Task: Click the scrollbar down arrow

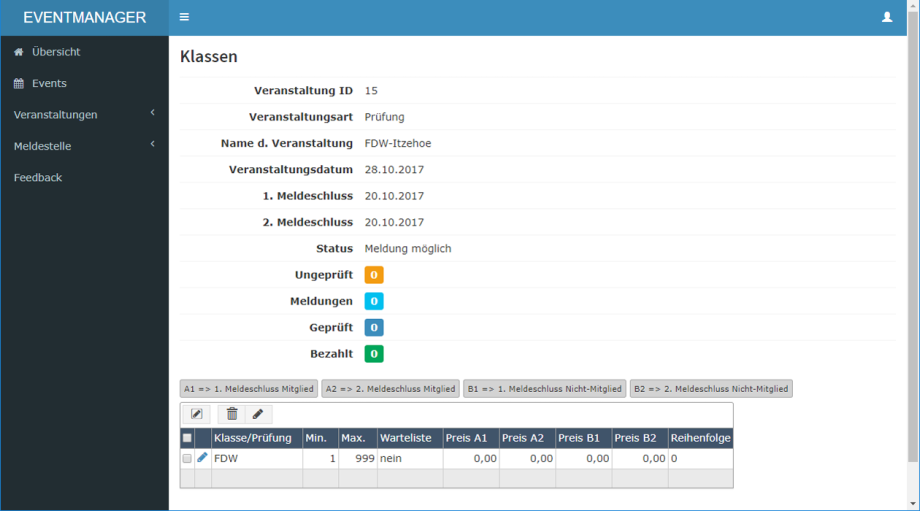Action: point(913,504)
